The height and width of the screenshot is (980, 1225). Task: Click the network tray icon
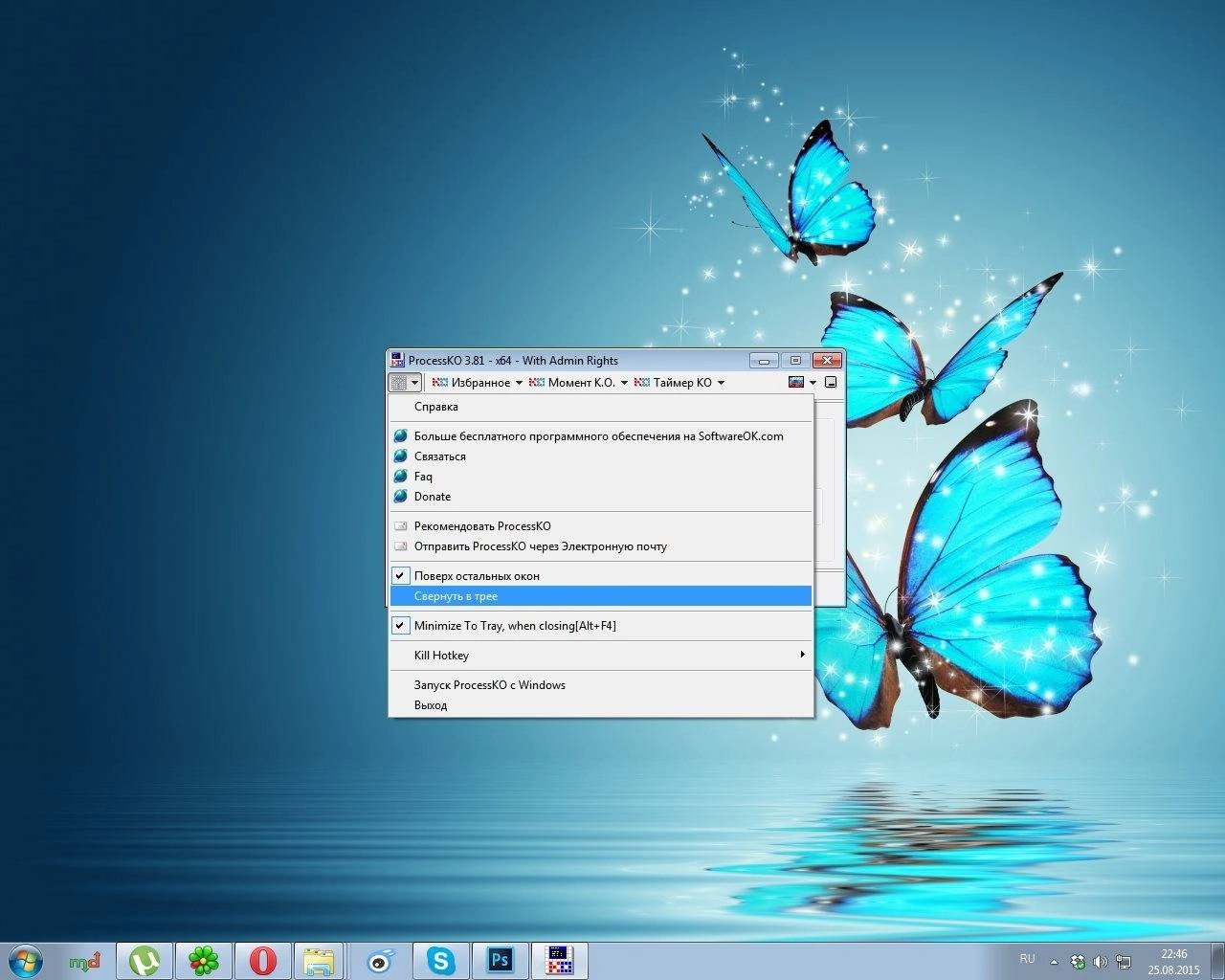point(1125,963)
